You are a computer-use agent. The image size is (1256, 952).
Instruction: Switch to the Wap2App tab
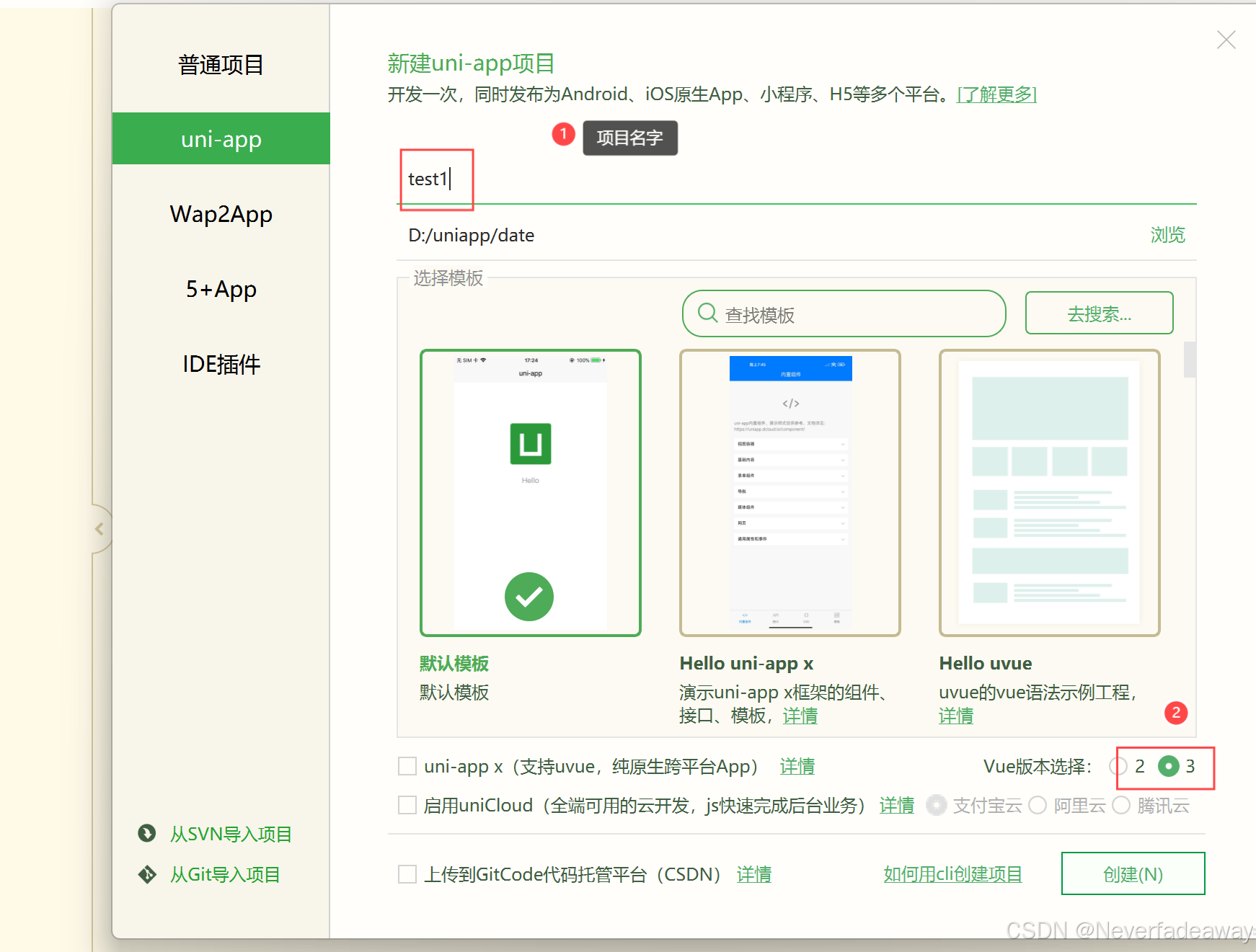tap(221, 214)
